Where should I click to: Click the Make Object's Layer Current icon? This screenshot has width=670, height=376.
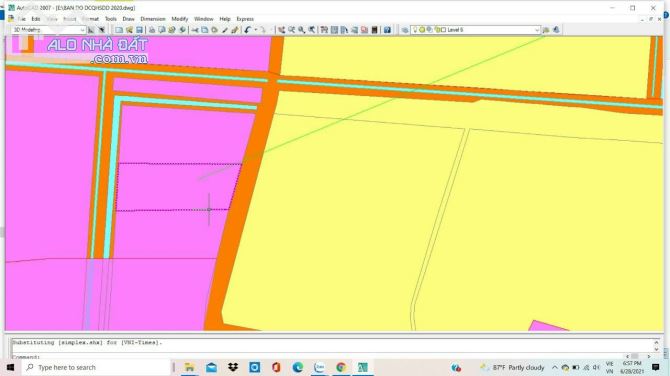tap(546, 30)
